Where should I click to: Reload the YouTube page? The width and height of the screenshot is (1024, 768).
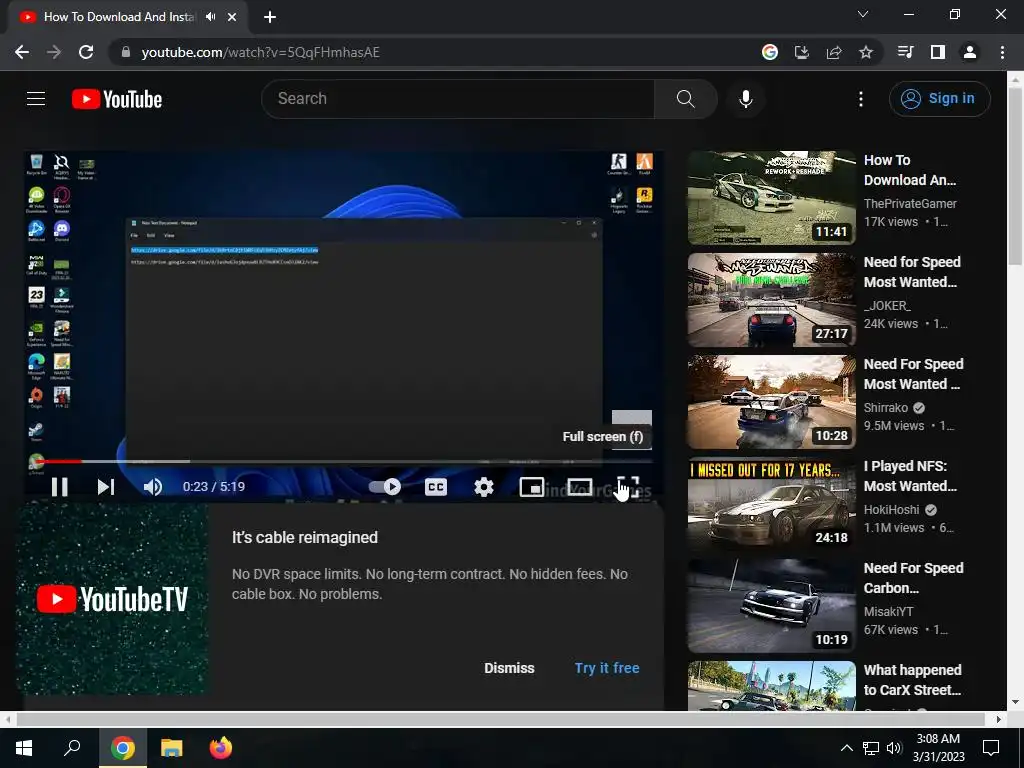tap(86, 52)
